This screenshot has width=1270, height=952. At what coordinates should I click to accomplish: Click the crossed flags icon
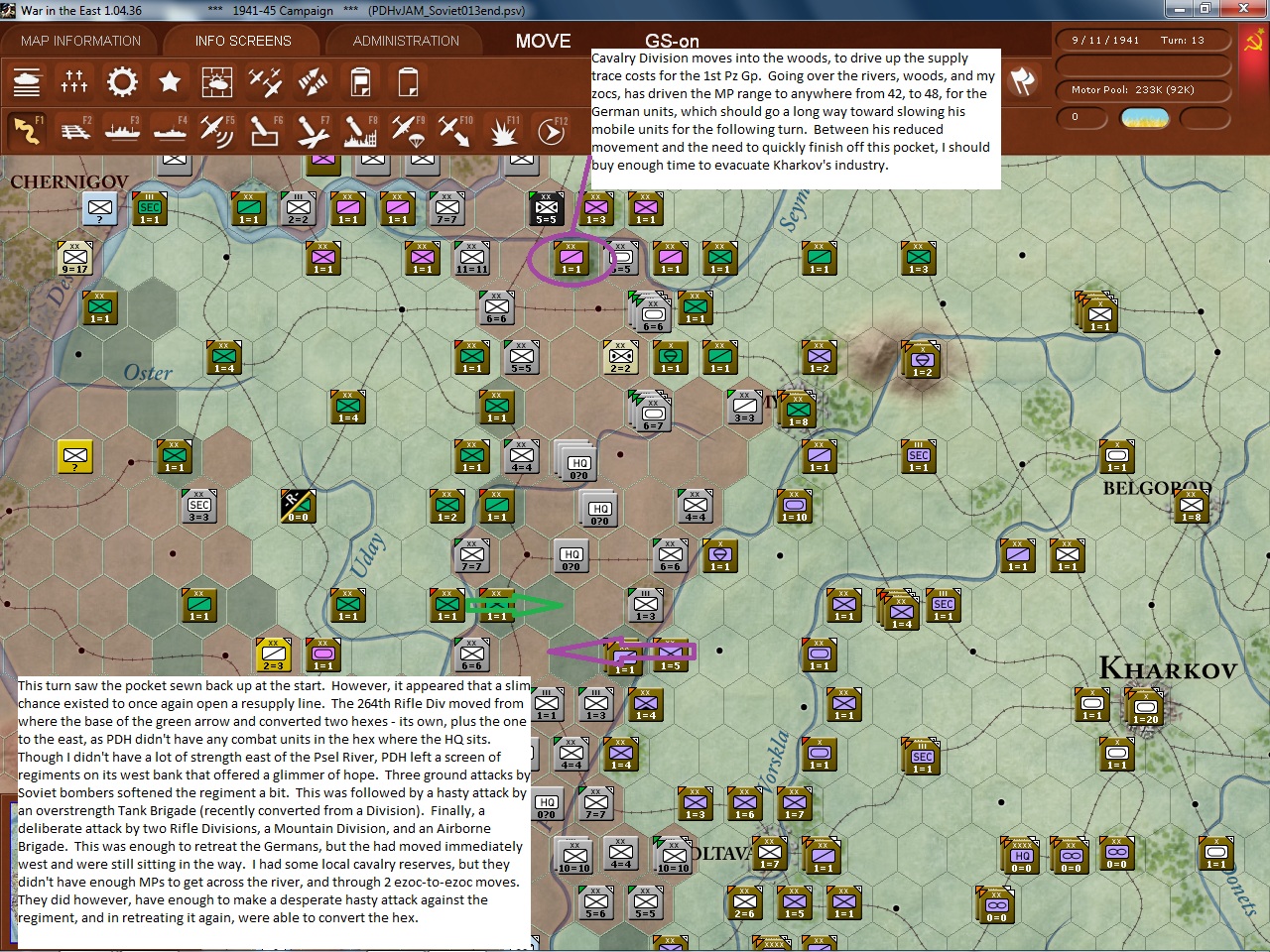pos(1023,81)
